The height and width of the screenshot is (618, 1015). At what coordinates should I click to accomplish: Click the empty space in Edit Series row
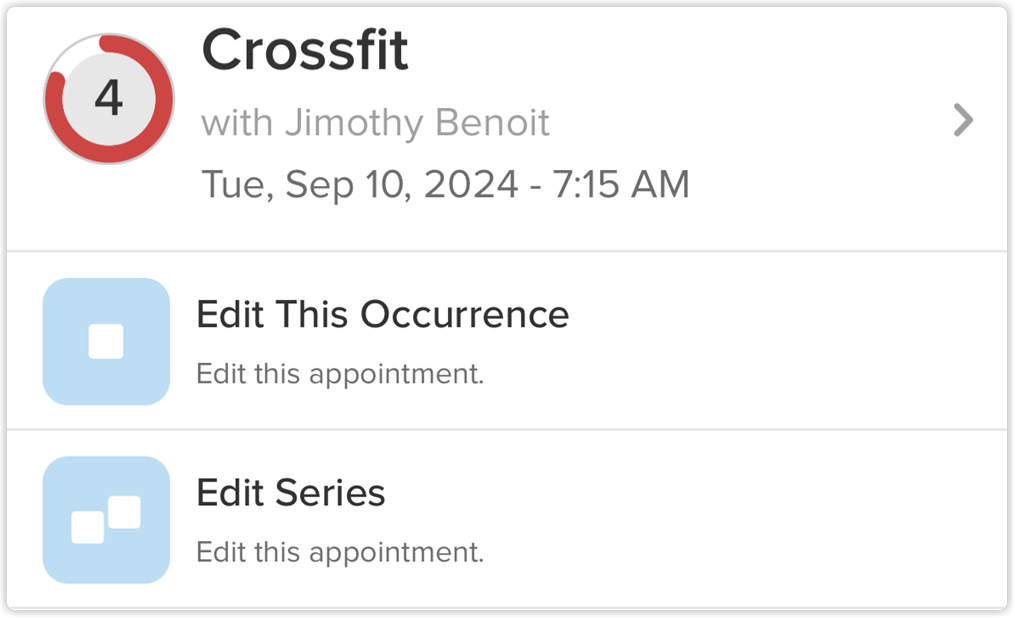tap(744, 520)
